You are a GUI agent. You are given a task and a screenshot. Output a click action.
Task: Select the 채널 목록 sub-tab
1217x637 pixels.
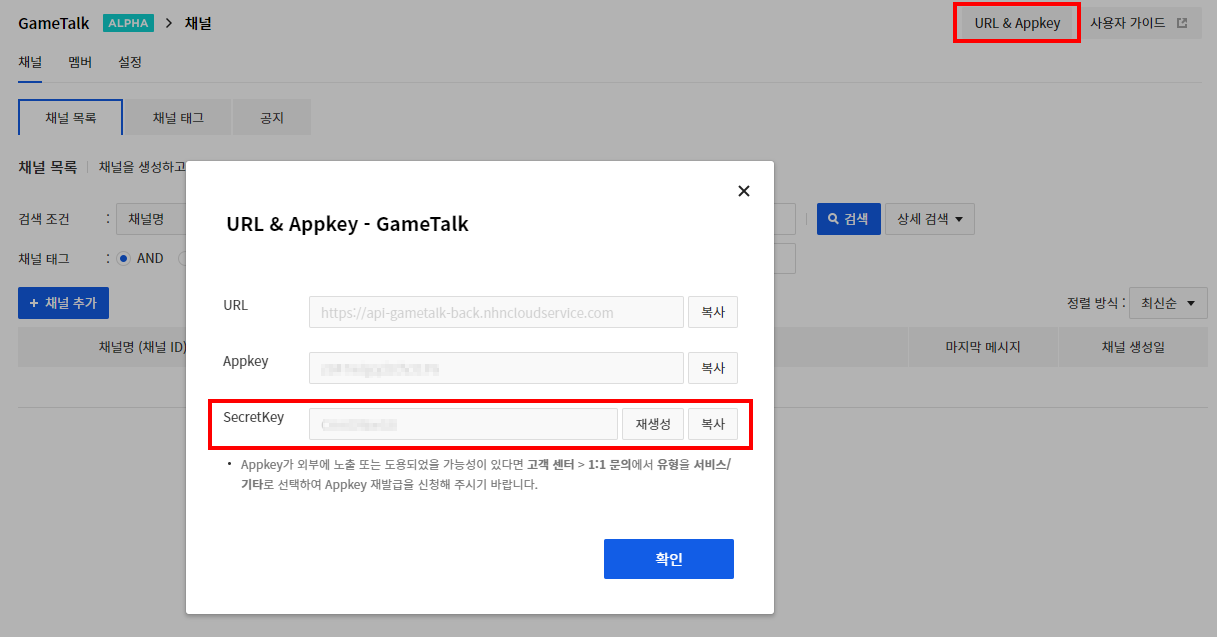coord(71,117)
